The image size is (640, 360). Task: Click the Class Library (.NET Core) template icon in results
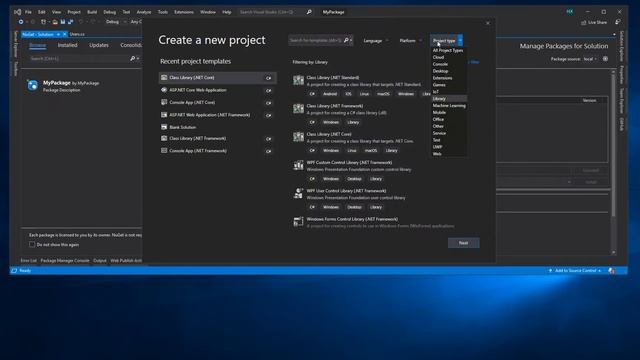tap(298, 137)
